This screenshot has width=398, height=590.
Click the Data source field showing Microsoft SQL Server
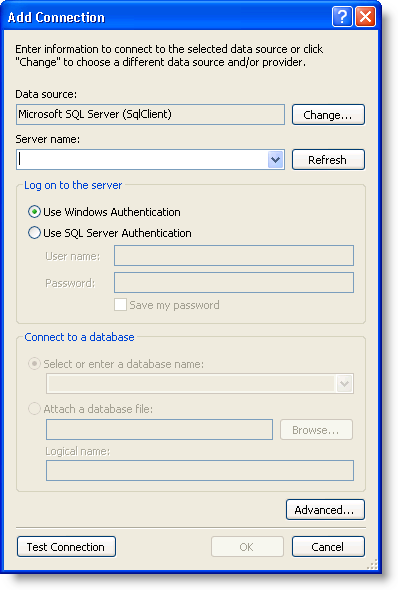(150, 114)
